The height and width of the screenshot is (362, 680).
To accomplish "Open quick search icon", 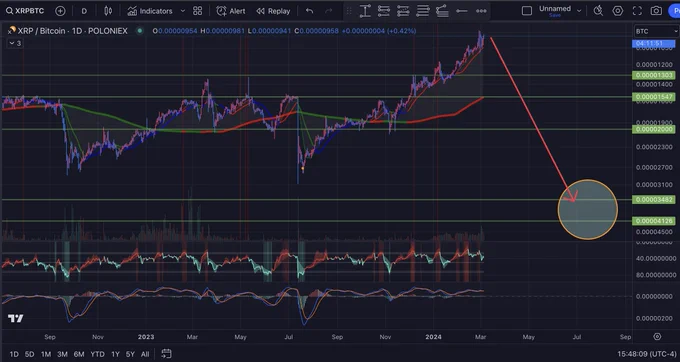I will click(x=598, y=11).
